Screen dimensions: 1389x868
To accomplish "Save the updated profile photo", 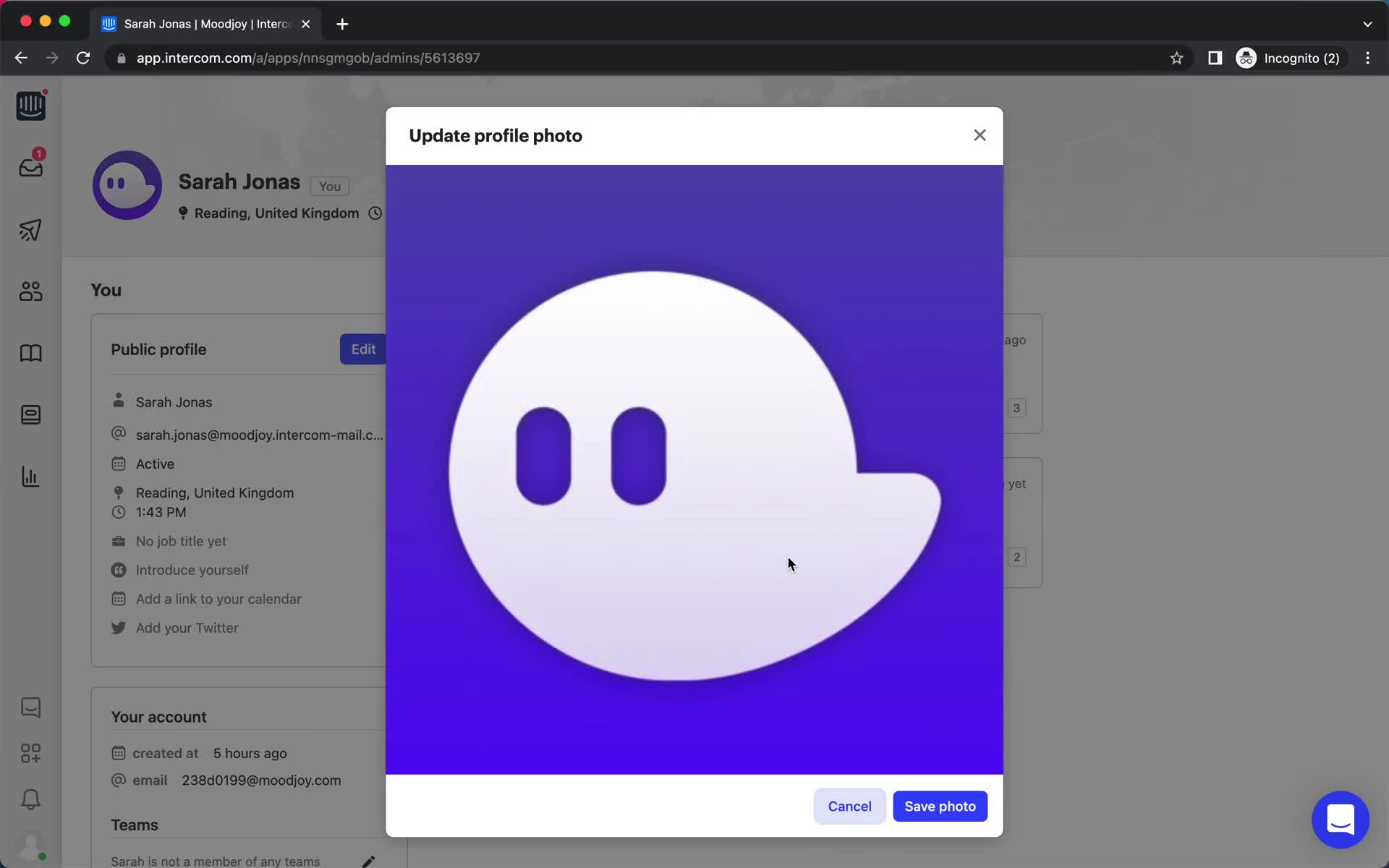I will point(939,805).
